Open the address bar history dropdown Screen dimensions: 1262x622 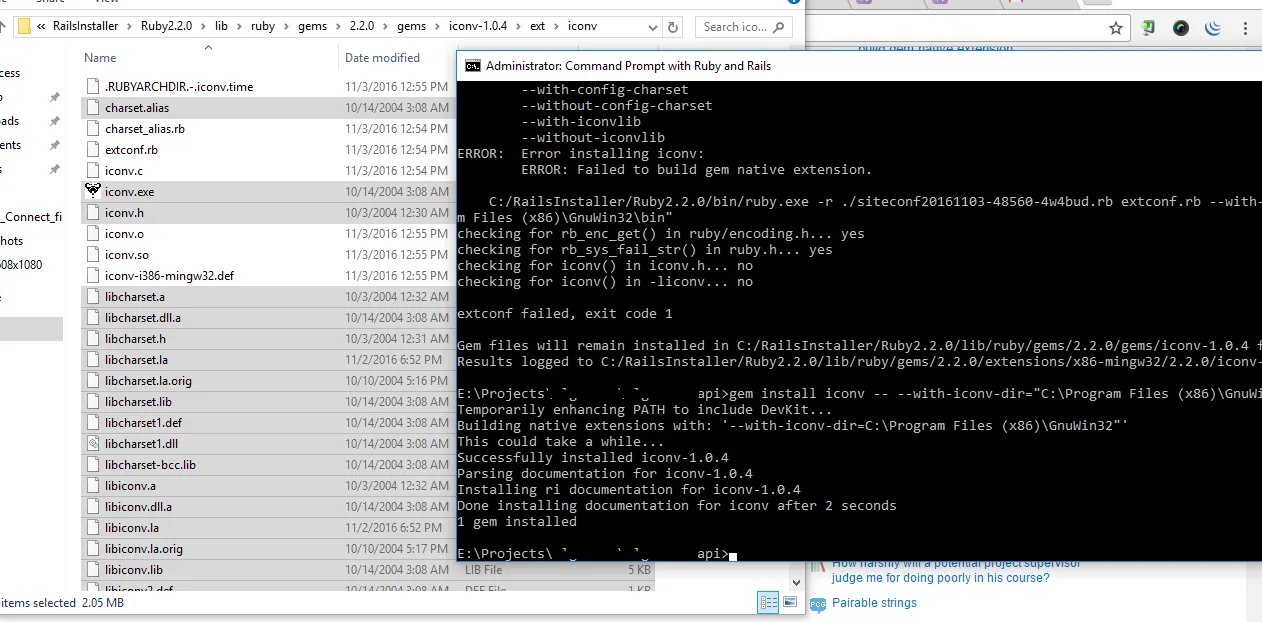pyautogui.click(x=653, y=27)
